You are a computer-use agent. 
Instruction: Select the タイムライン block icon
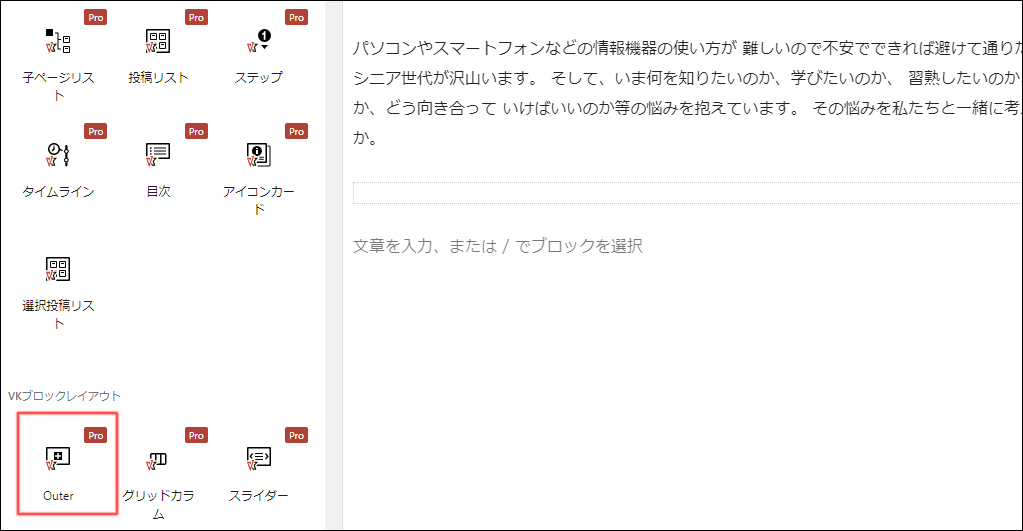click(58, 168)
